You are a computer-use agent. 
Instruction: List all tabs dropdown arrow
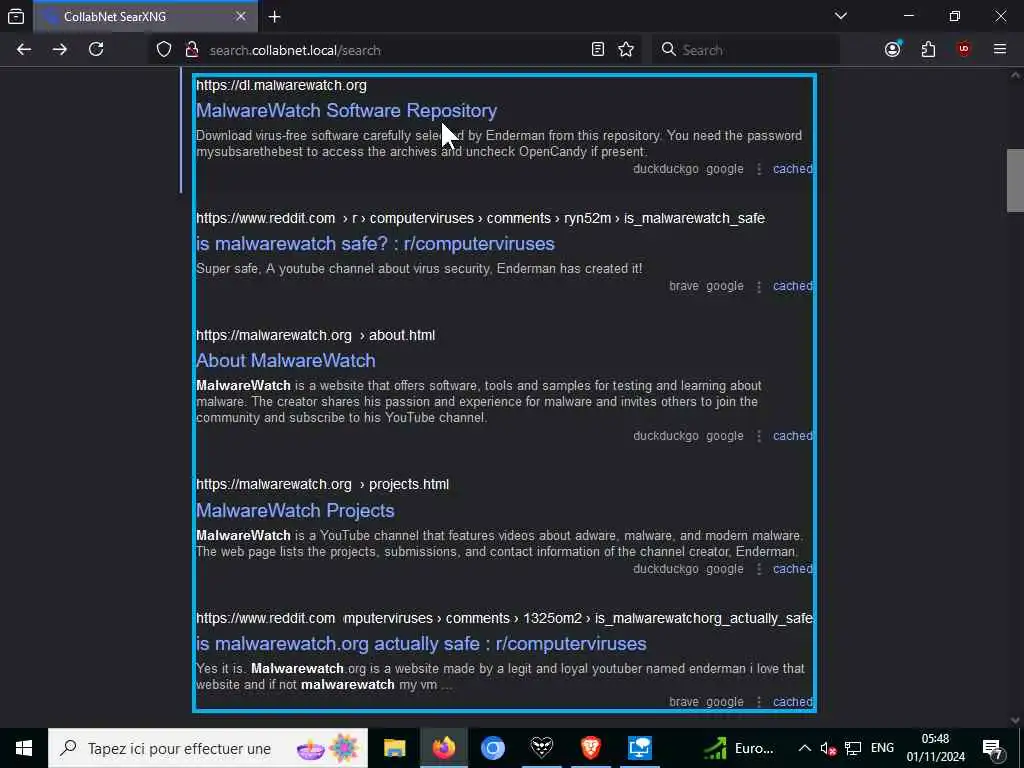point(841,16)
